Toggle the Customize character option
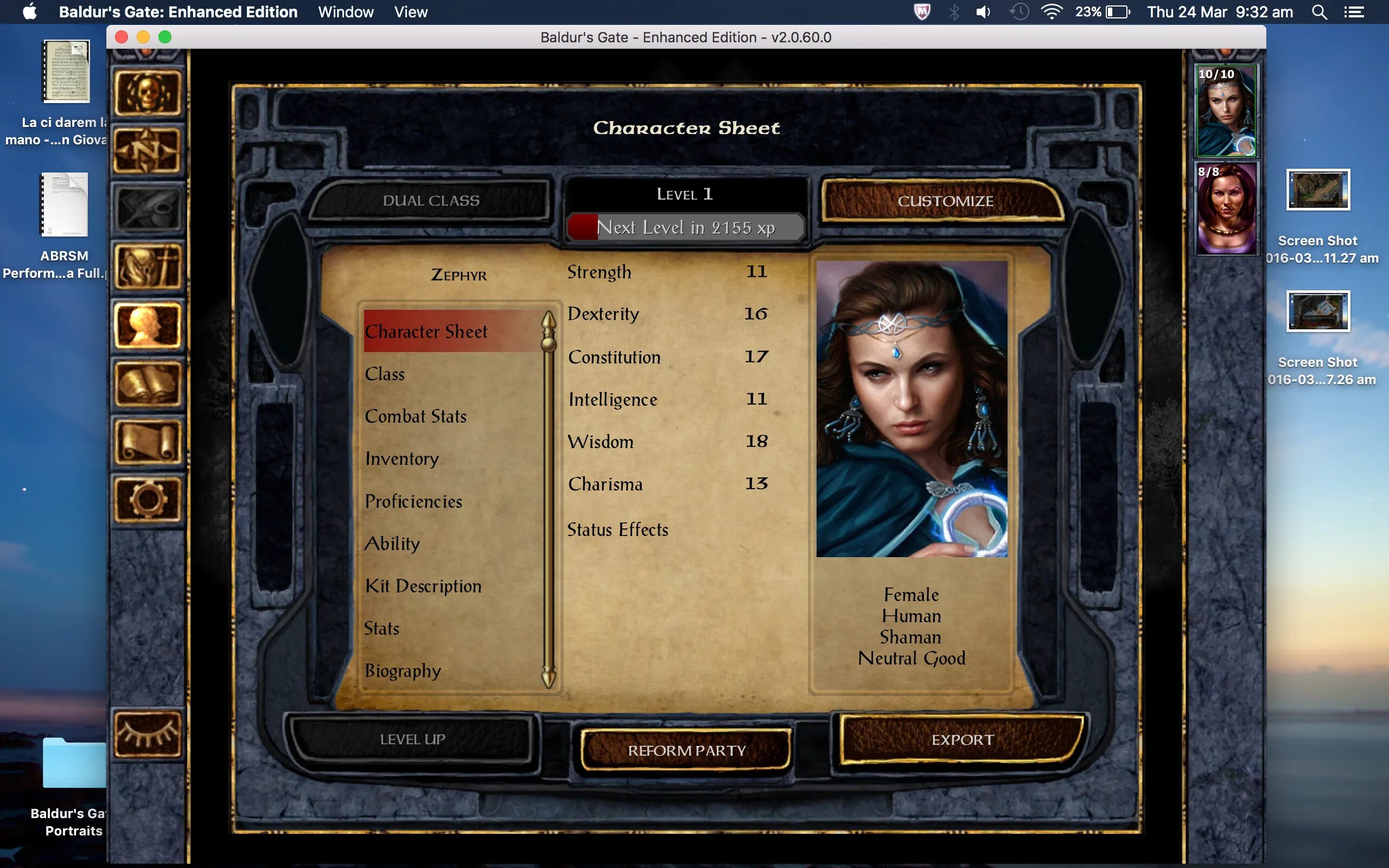Viewport: 1389px width, 868px height. (x=945, y=200)
